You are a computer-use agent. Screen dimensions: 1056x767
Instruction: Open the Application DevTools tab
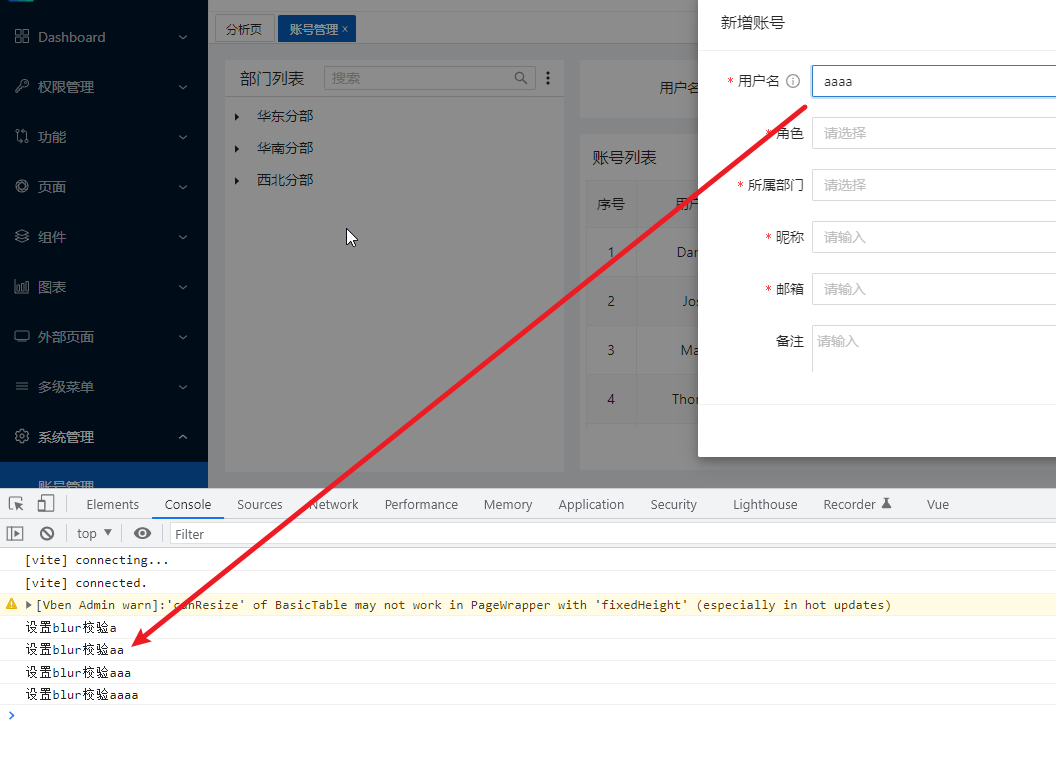[591, 504]
